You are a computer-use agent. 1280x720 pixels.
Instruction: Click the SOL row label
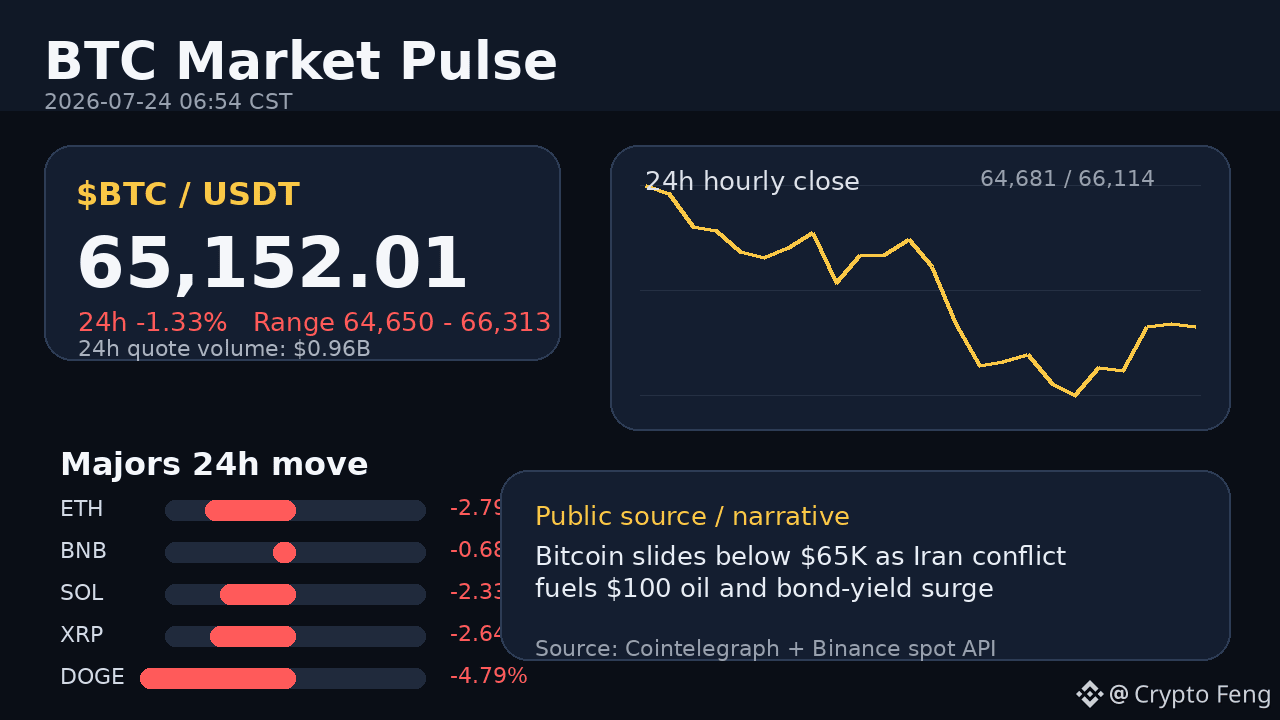click(82, 592)
